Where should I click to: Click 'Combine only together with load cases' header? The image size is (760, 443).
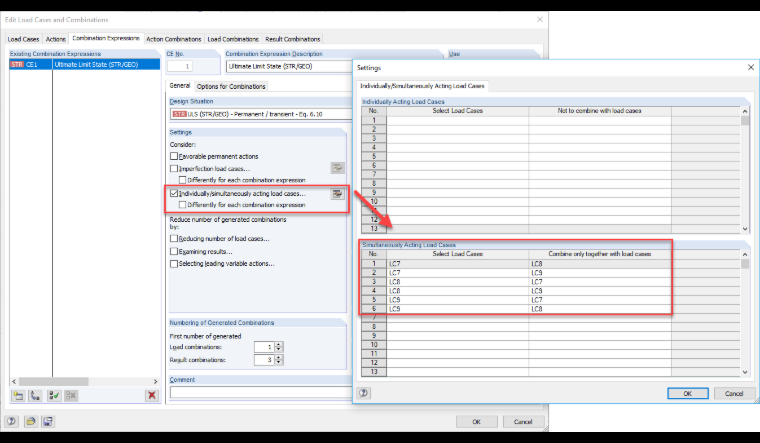tap(600, 253)
